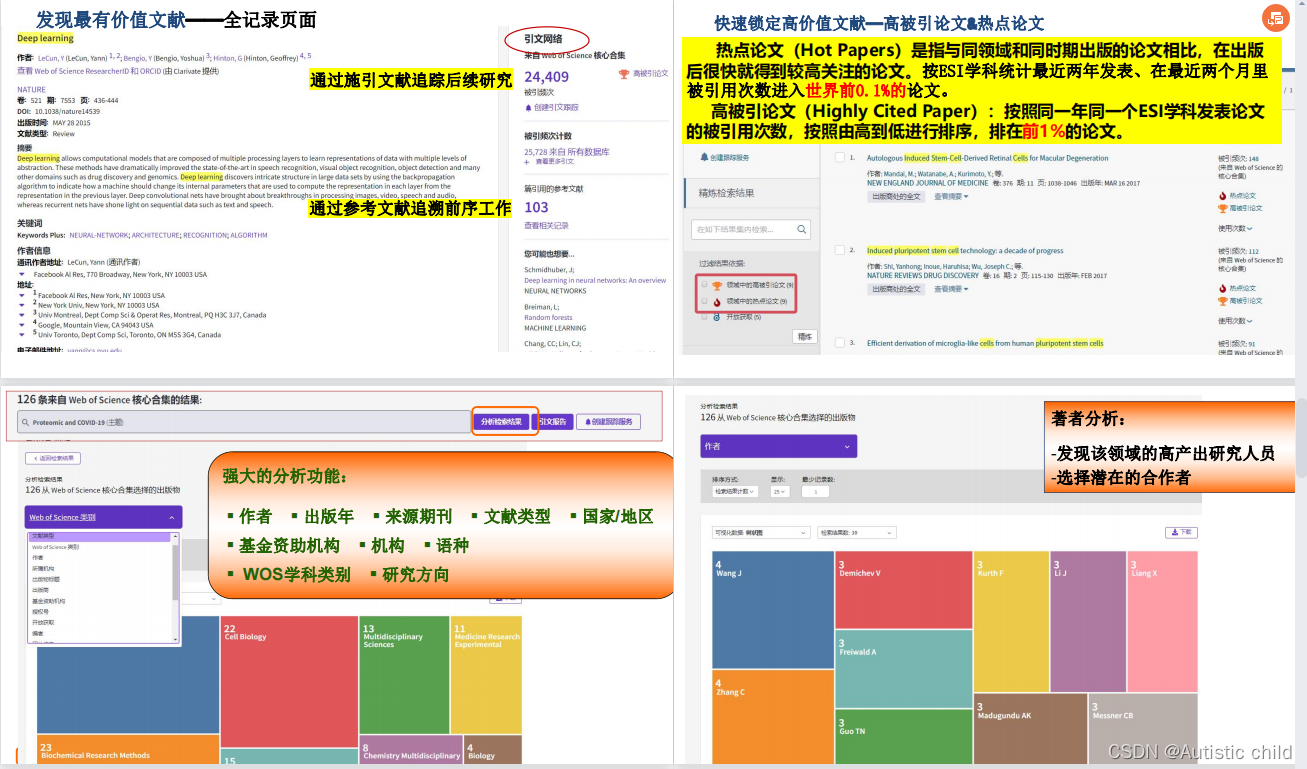The width and height of the screenshot is (1307, 769).
Task: Expand address 2 New York Univ arrow
Action: pos(22,305)
